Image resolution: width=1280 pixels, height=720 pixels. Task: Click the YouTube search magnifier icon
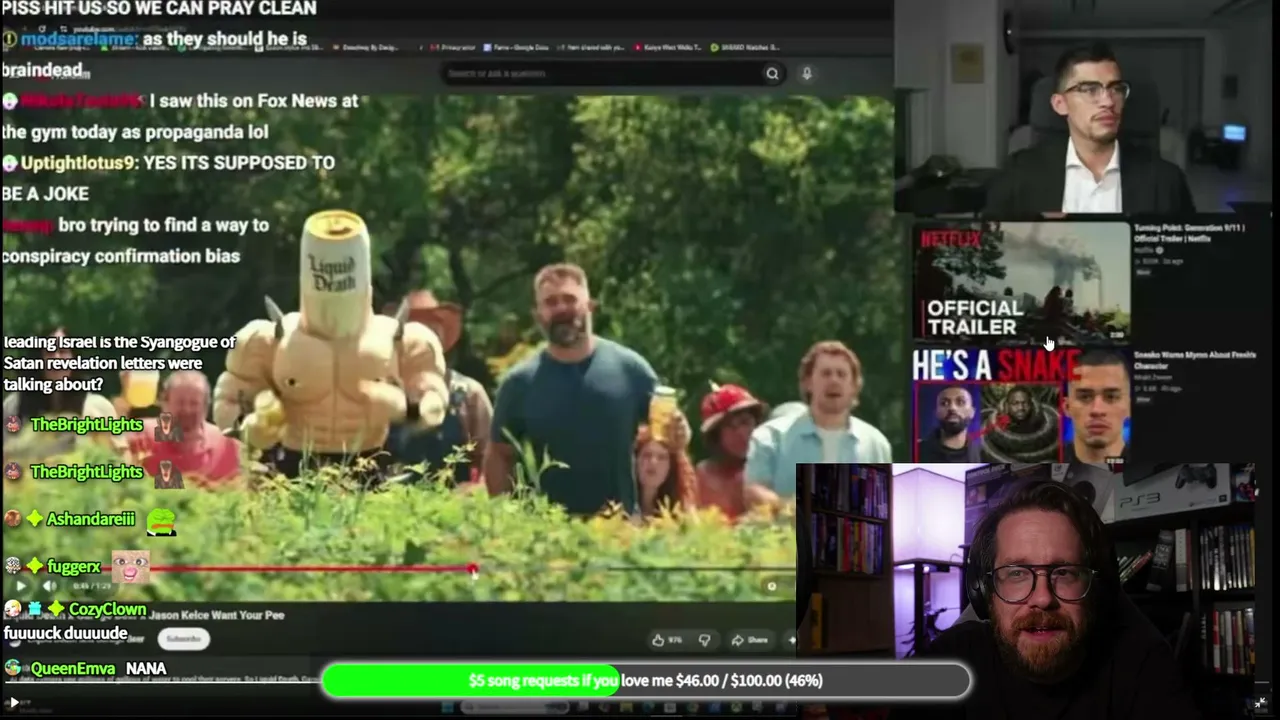[772, 73]
